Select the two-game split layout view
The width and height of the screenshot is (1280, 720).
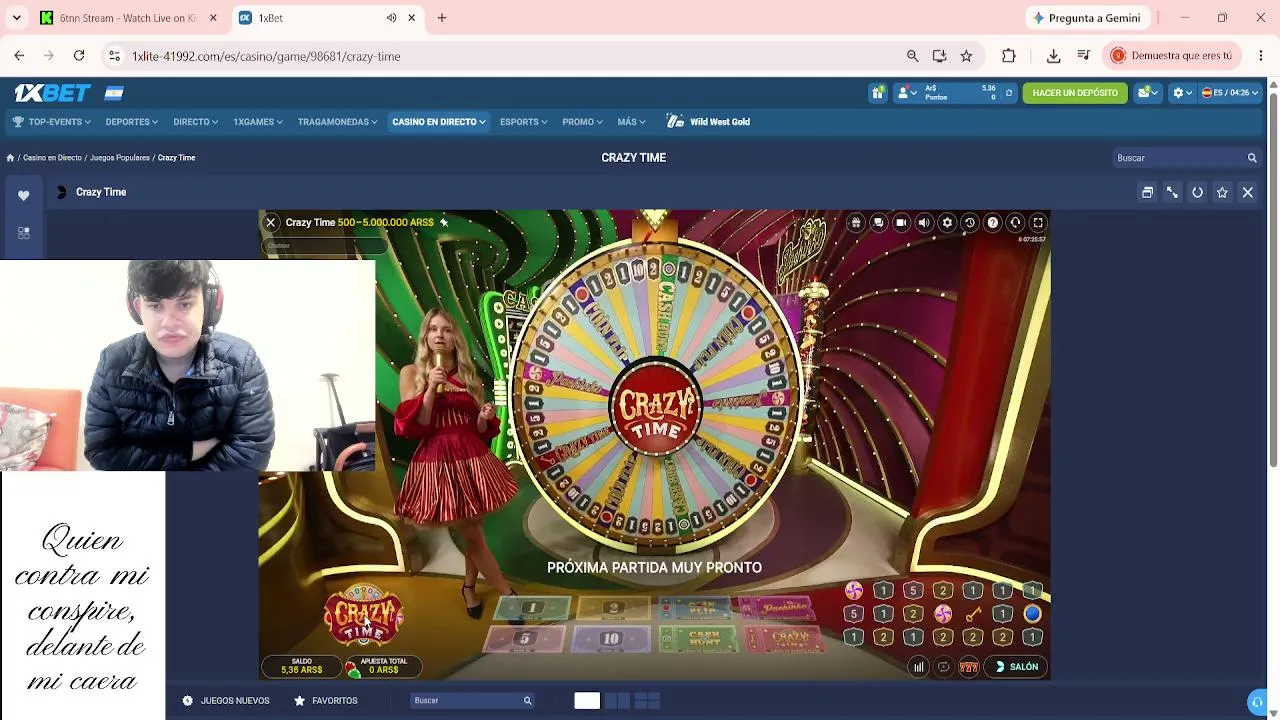tap(617, 701)
